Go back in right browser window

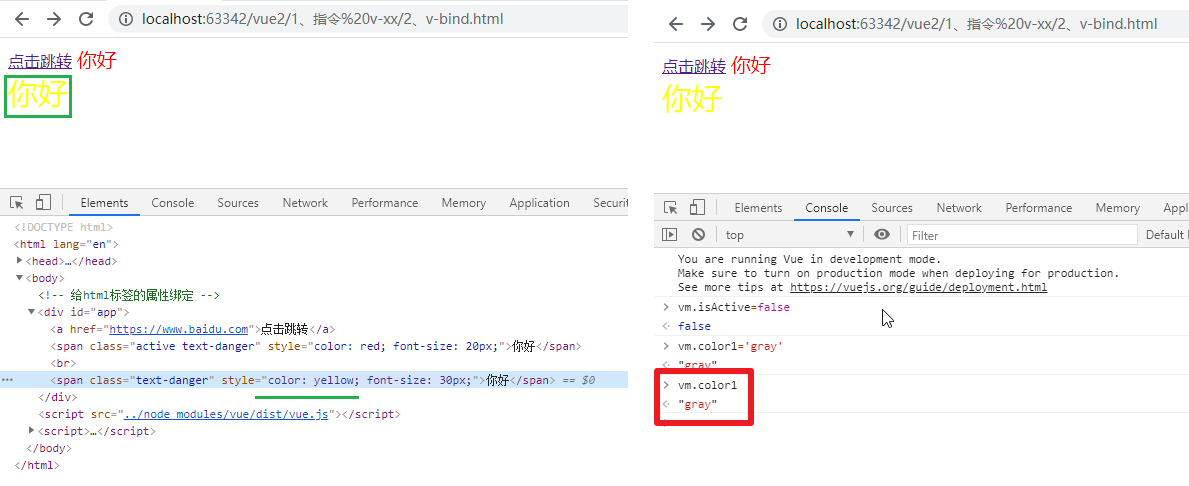coord(676,24)
